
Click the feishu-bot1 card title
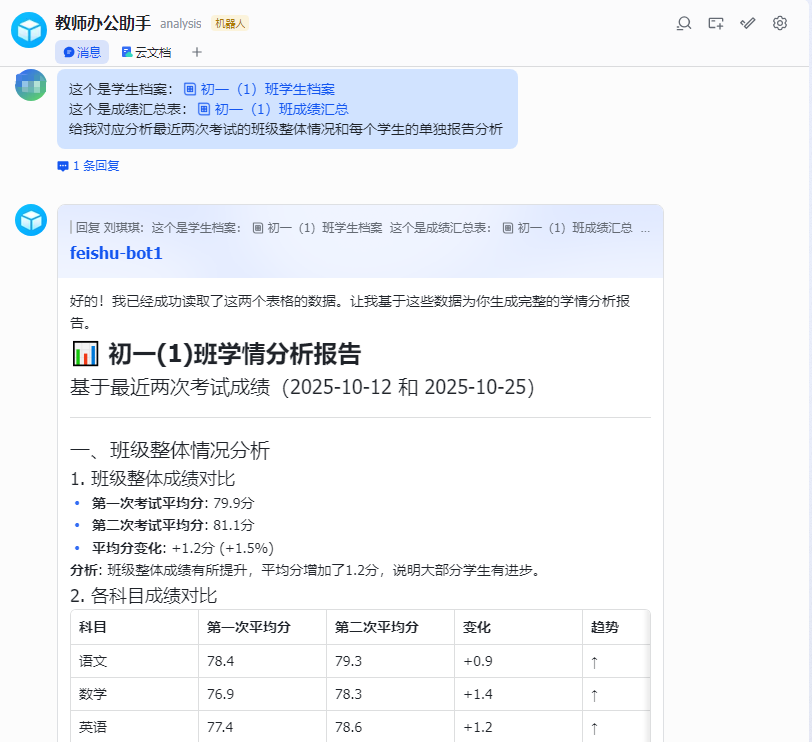116,253
